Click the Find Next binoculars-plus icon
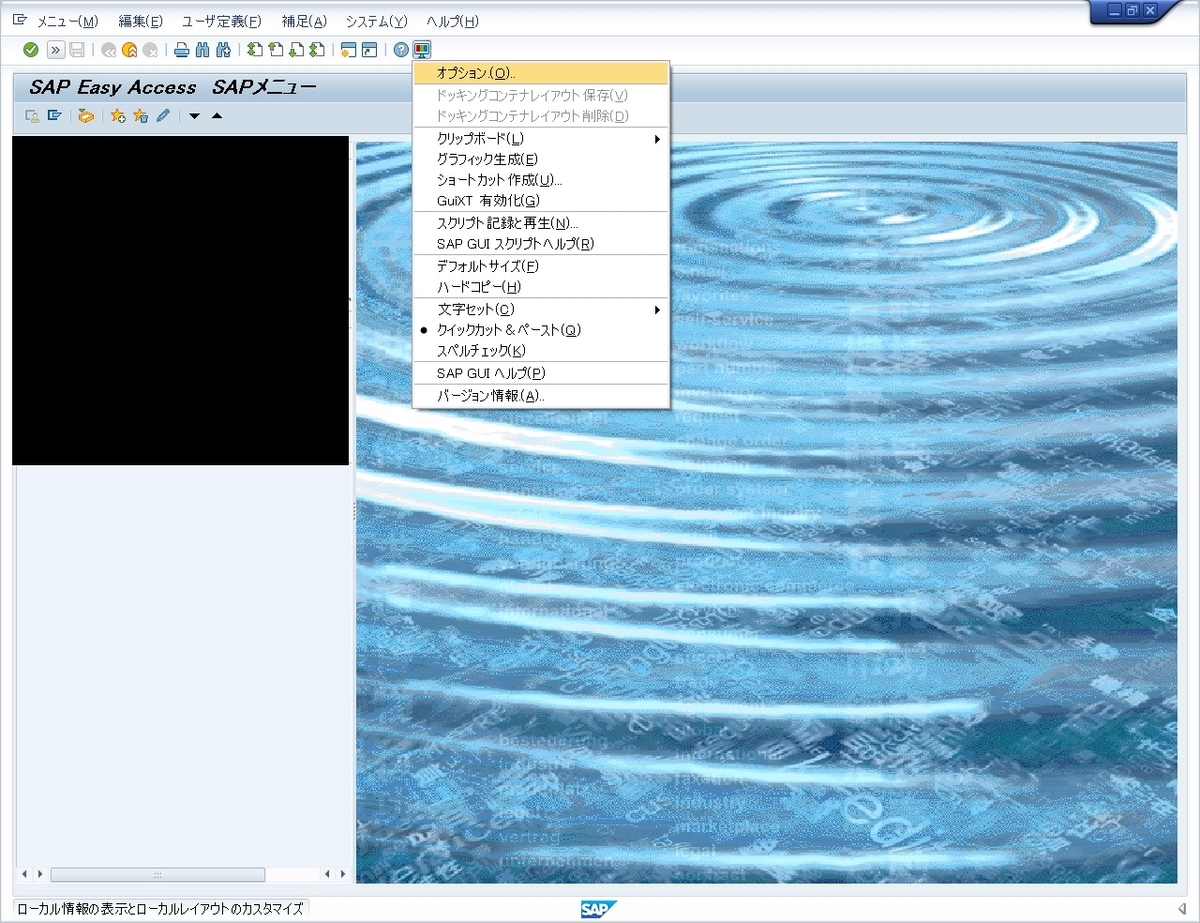The height and width of the screenshot is (923, 1200). pyautogui.click(x=223, y=50)
